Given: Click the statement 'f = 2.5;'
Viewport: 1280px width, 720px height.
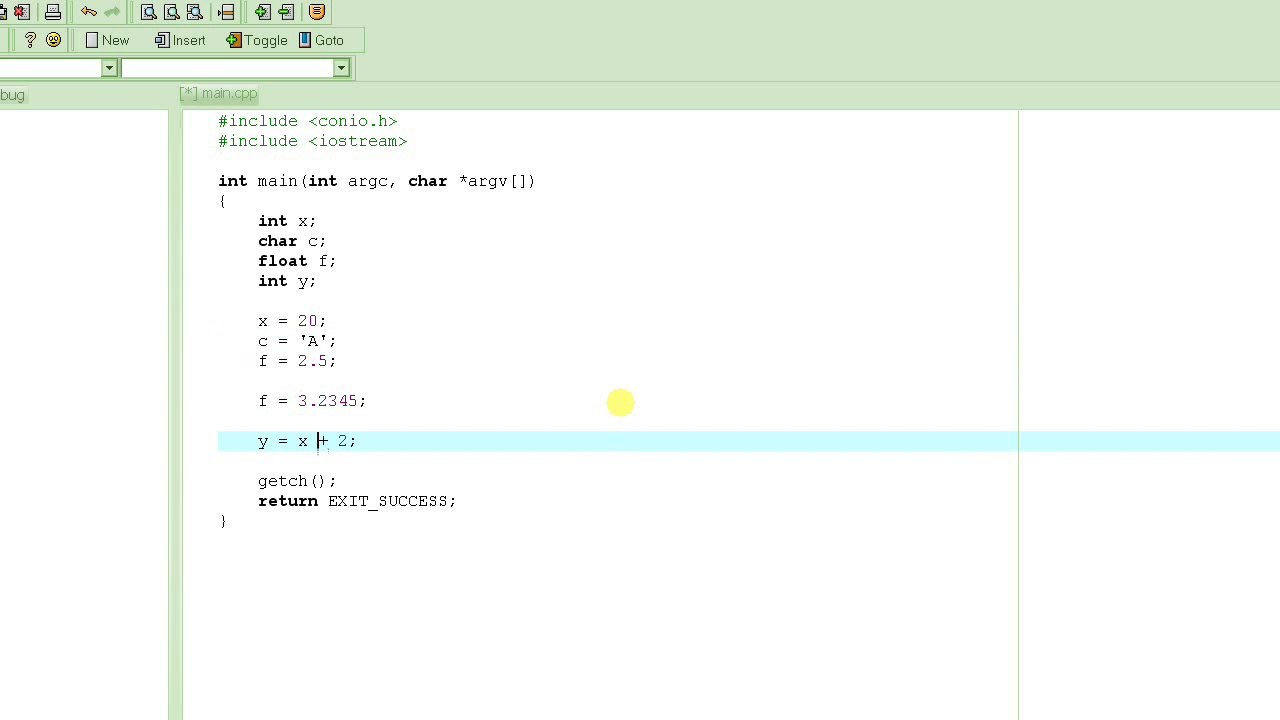Looking at the screenshot, I should click(x=297, y=361).
